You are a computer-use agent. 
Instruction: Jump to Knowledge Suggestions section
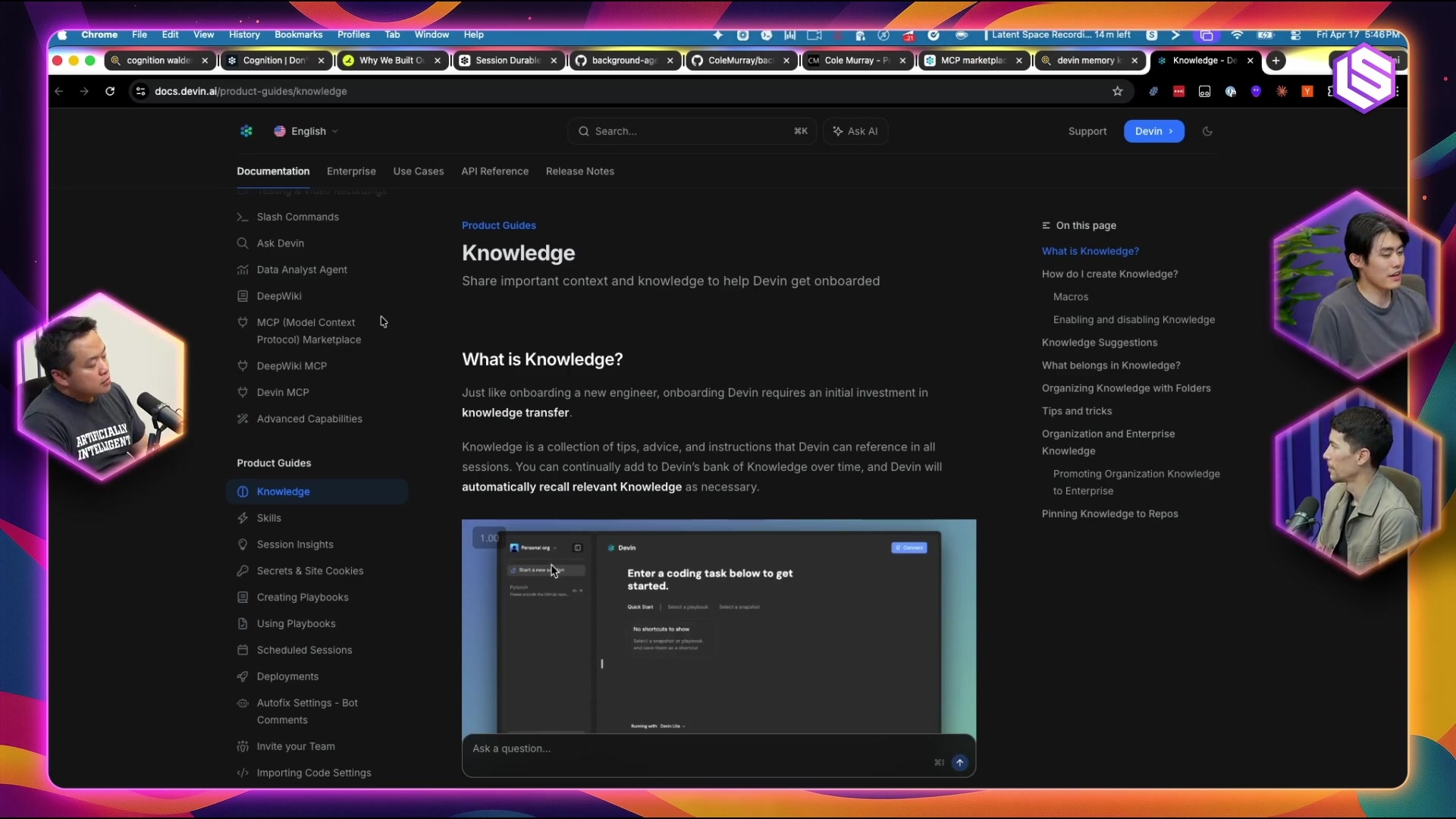point(1100,342)
